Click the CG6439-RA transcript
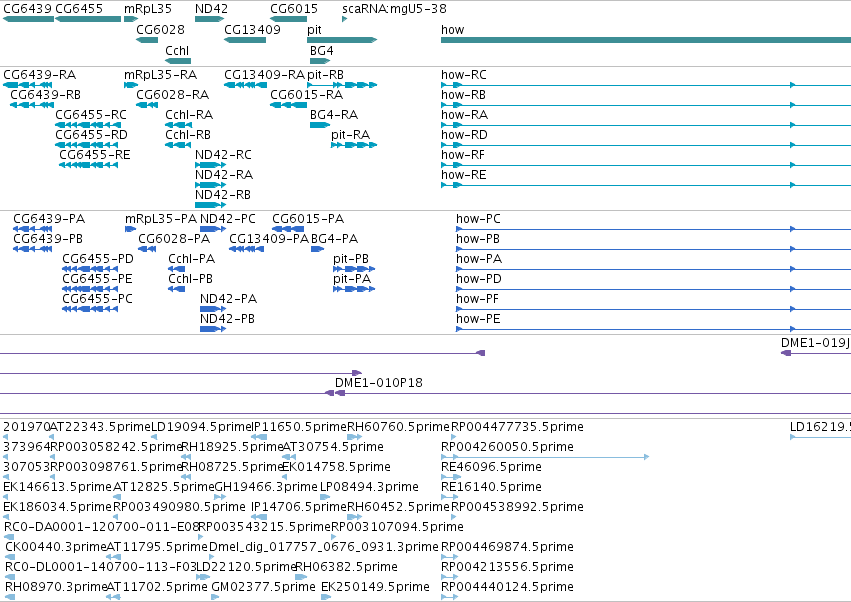 coord(28,85)
